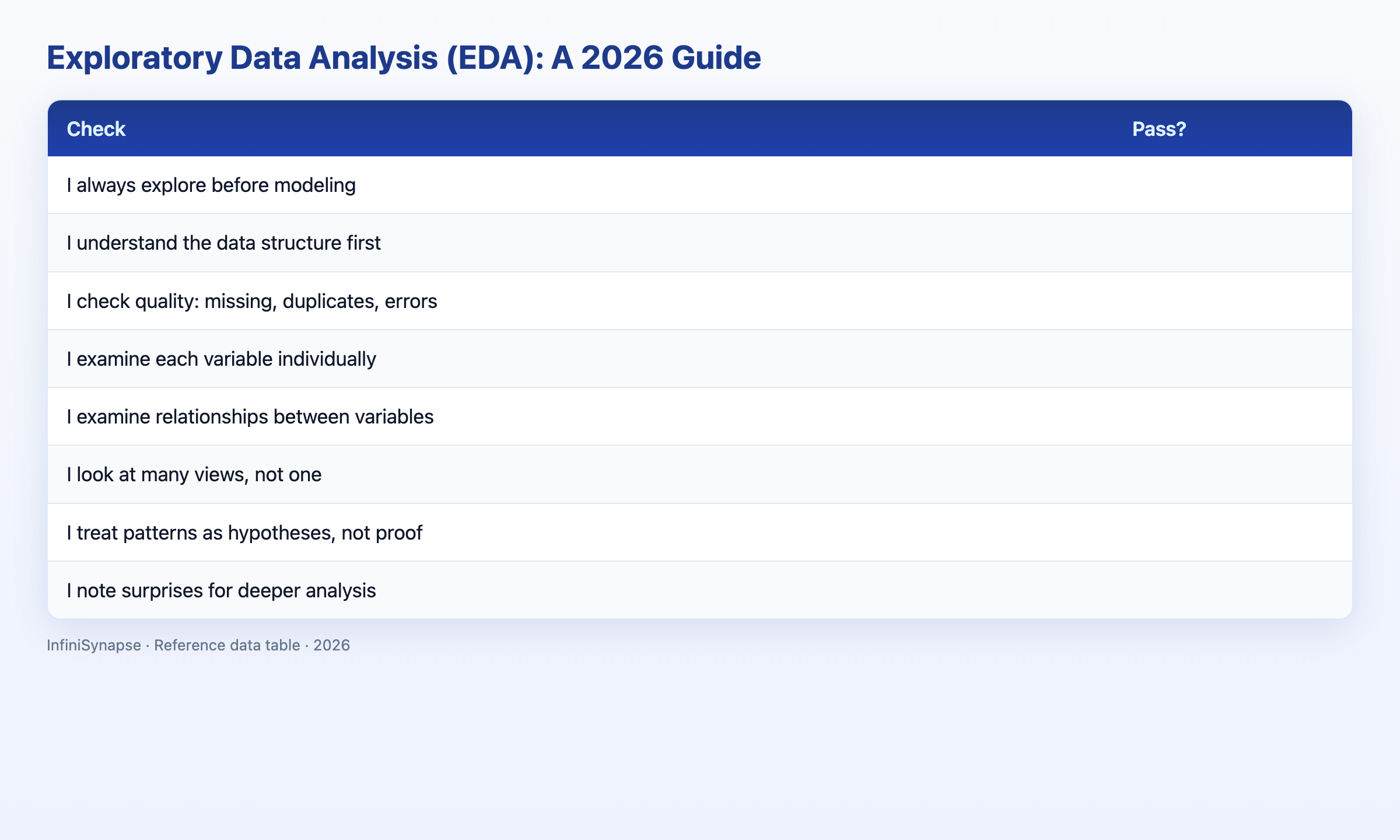This screenshot has width=1400, height=840.
Task: Click the 'InfiniSynapse · Reference data table · 2026' footer
Action: click(198, 645)
